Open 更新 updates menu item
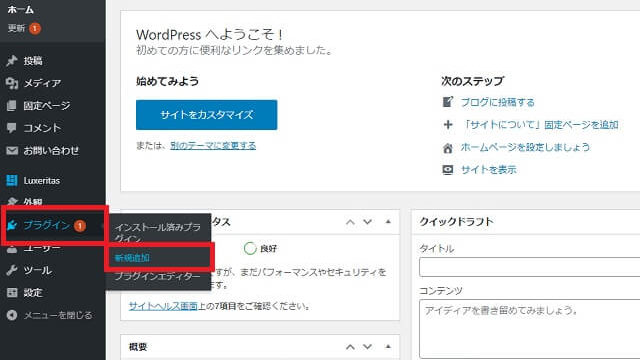640x360 pixels. (x=16, y=28)
